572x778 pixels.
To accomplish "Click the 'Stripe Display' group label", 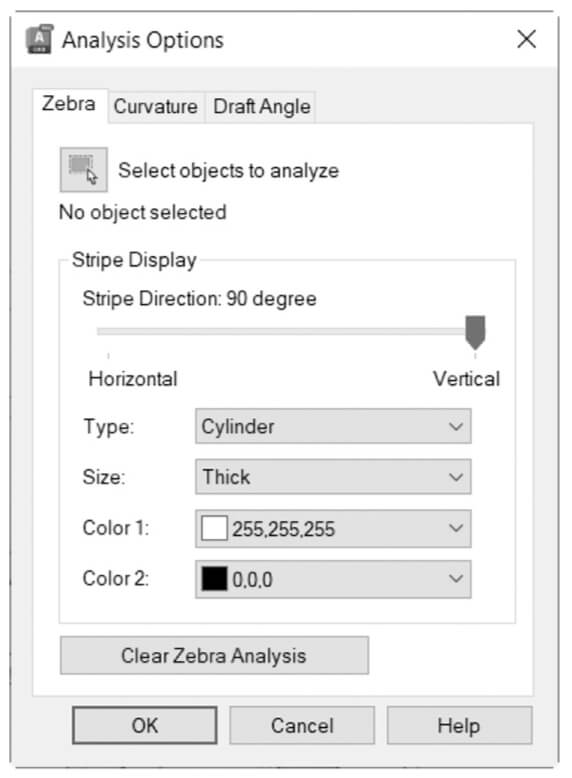I will tap(134, 260).
